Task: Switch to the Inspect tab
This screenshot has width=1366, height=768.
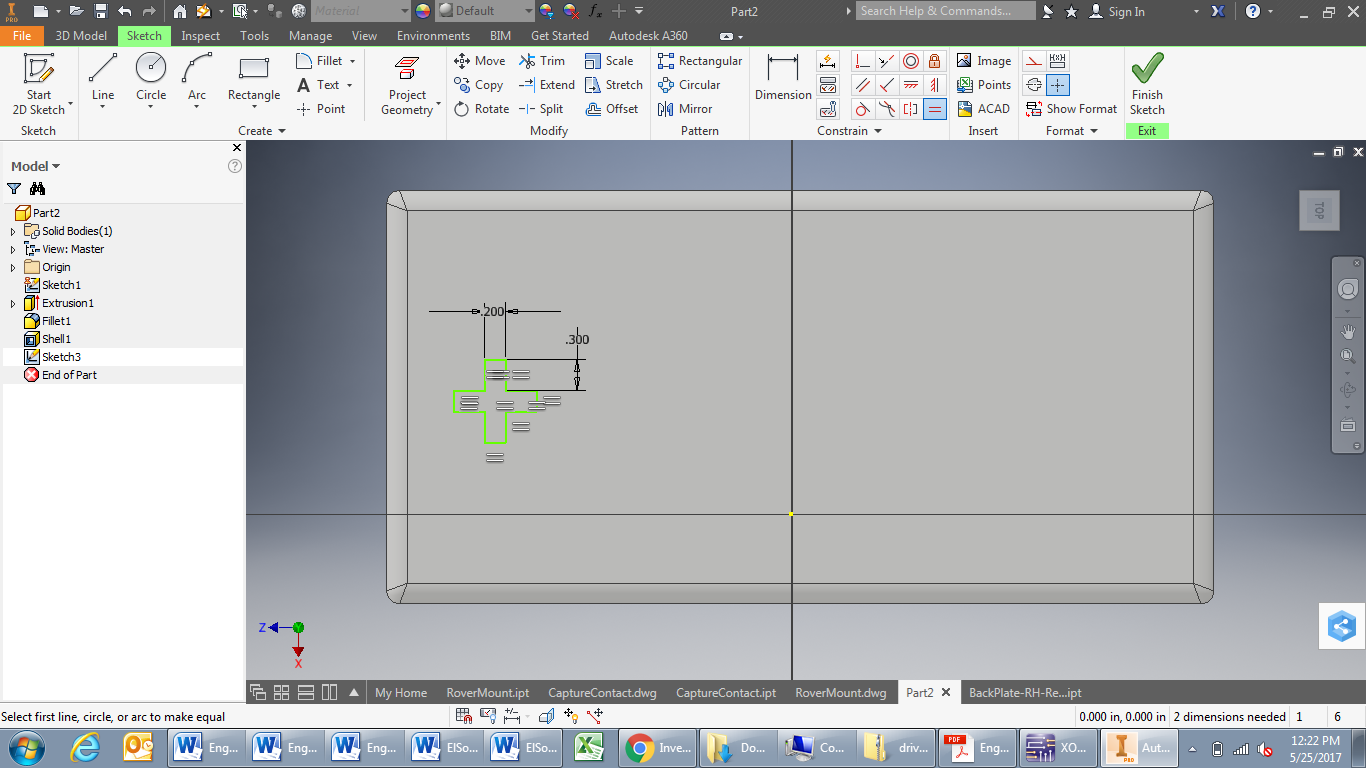Action: click(x=201, y=36)
